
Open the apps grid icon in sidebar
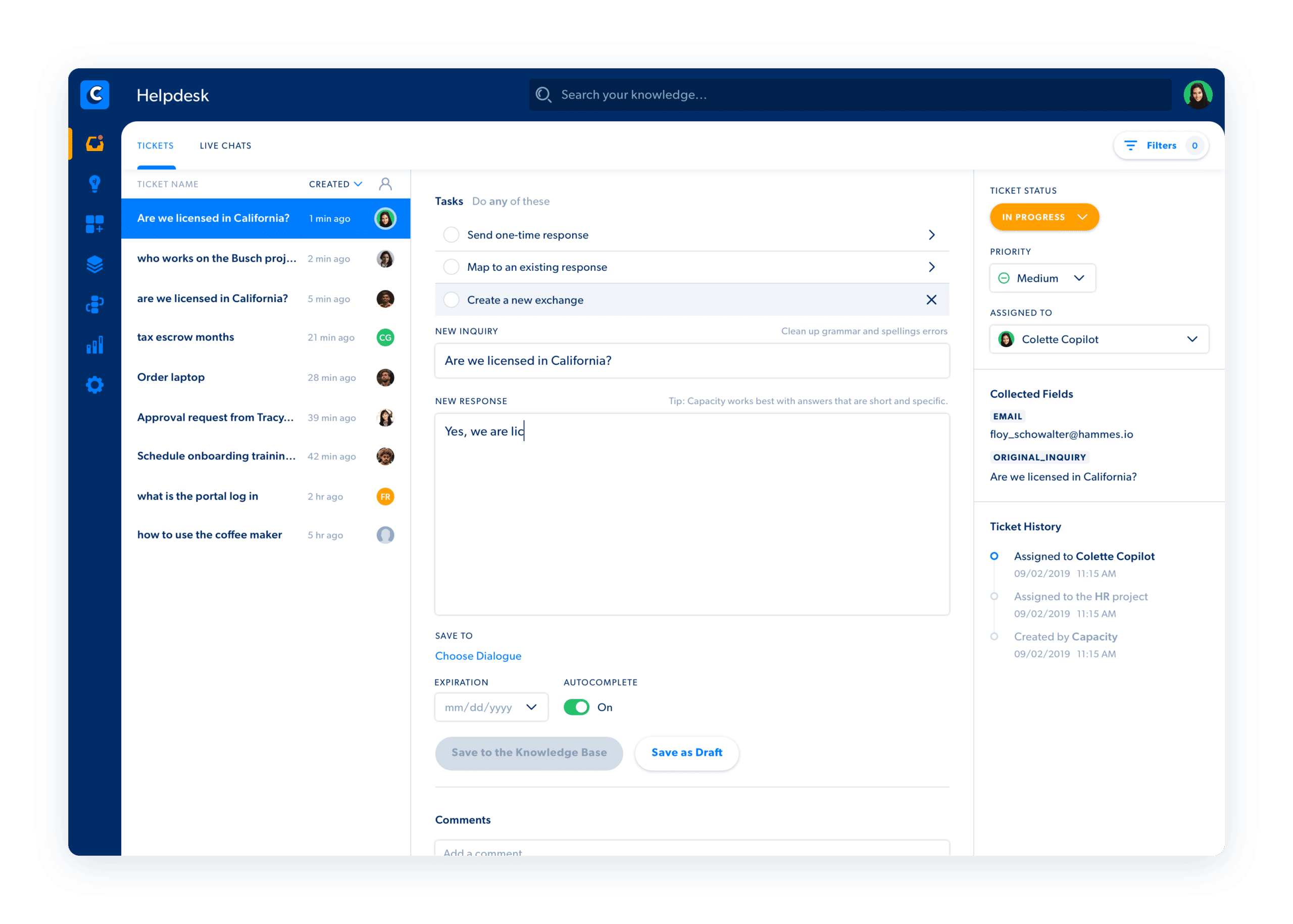point(94,224)
